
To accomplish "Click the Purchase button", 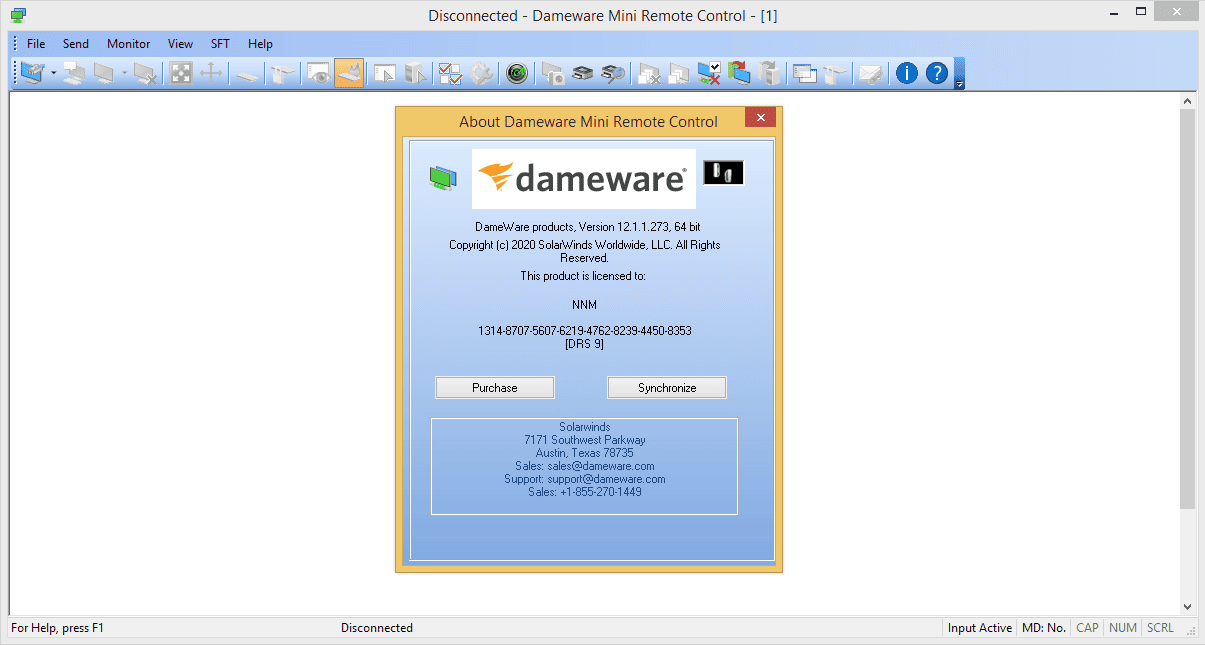I will 495,388.
